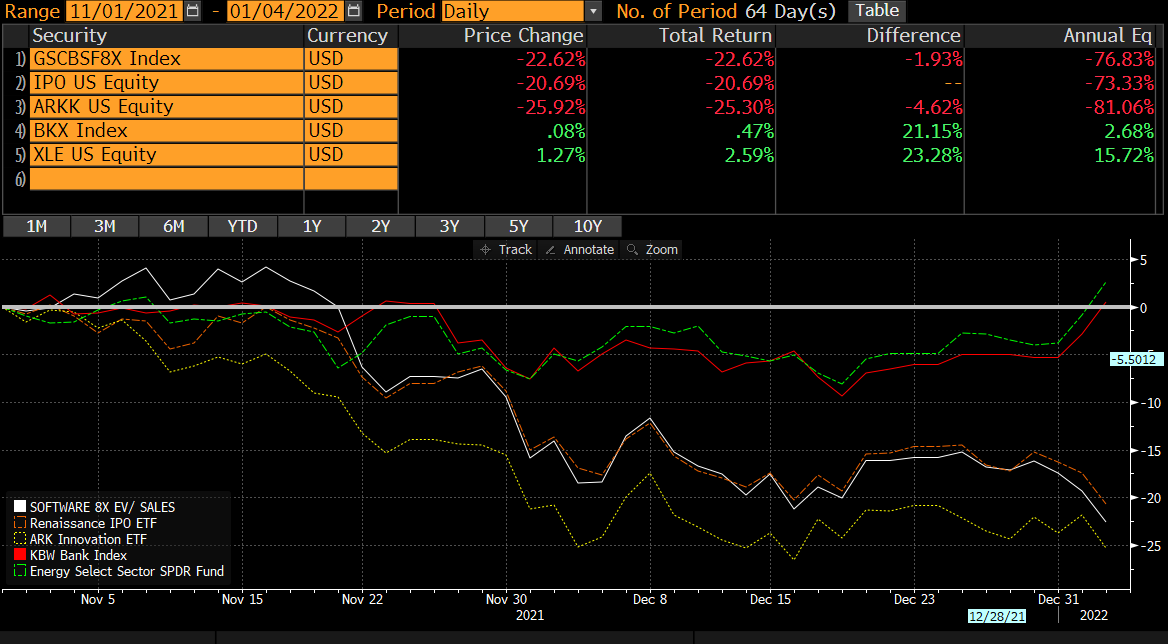Choose the 10Y time range tab
The height and width of the screenshot is (644, 1168).
(x=586, y=226)
